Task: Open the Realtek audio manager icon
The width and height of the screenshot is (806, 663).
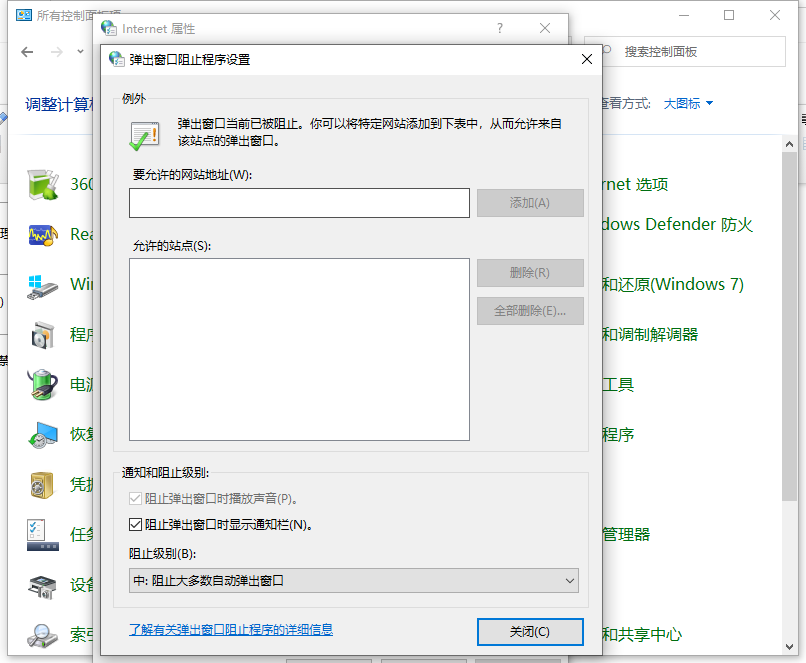Action: click(x=42, y=234)
